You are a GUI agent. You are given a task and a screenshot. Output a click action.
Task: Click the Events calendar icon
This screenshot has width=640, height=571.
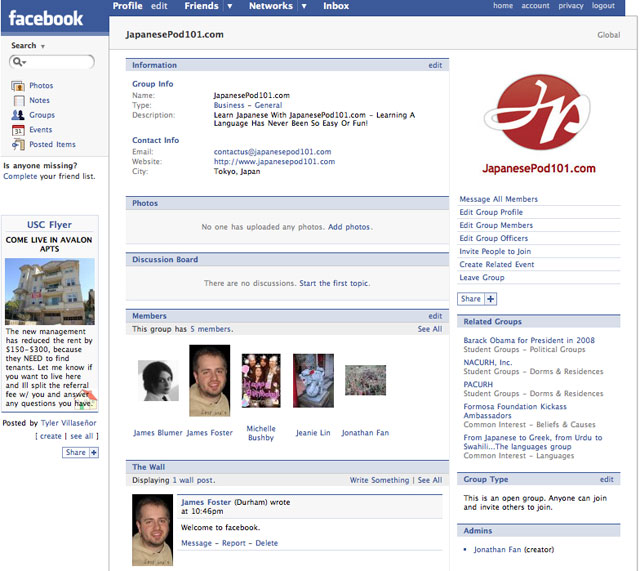click(x=18, y=130)
